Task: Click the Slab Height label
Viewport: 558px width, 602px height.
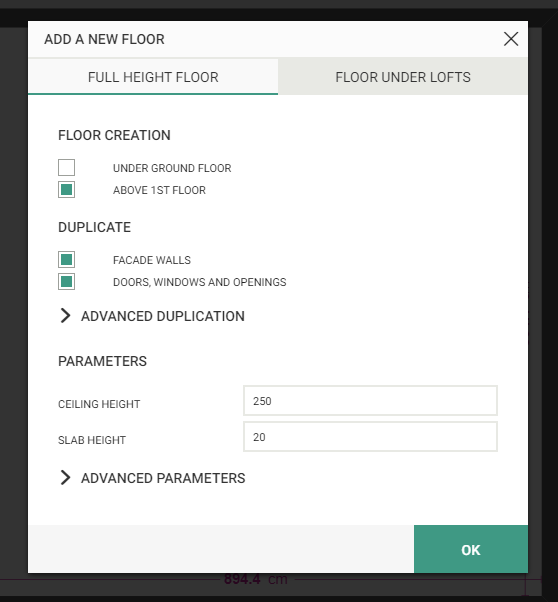Action: coord(92,440)
